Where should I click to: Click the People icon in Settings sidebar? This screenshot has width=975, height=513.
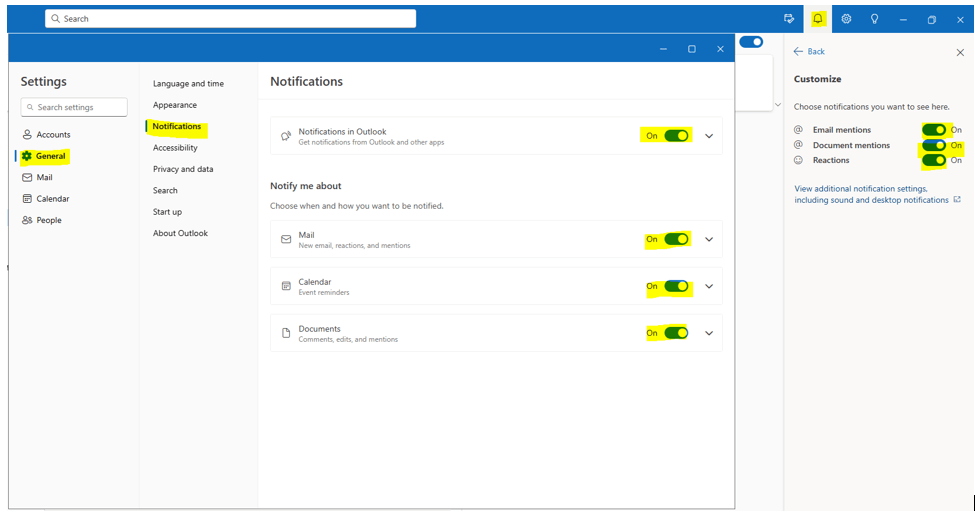point(27,220)
